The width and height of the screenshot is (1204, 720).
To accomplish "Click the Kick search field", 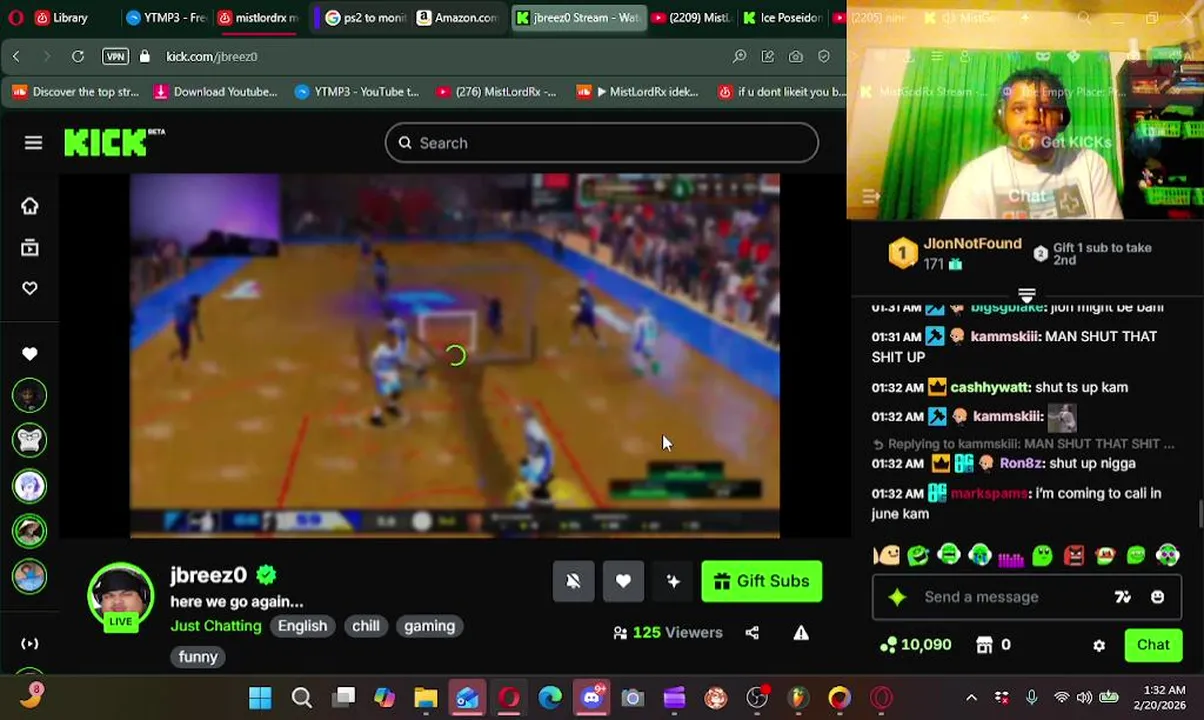I will pos(601,143).
